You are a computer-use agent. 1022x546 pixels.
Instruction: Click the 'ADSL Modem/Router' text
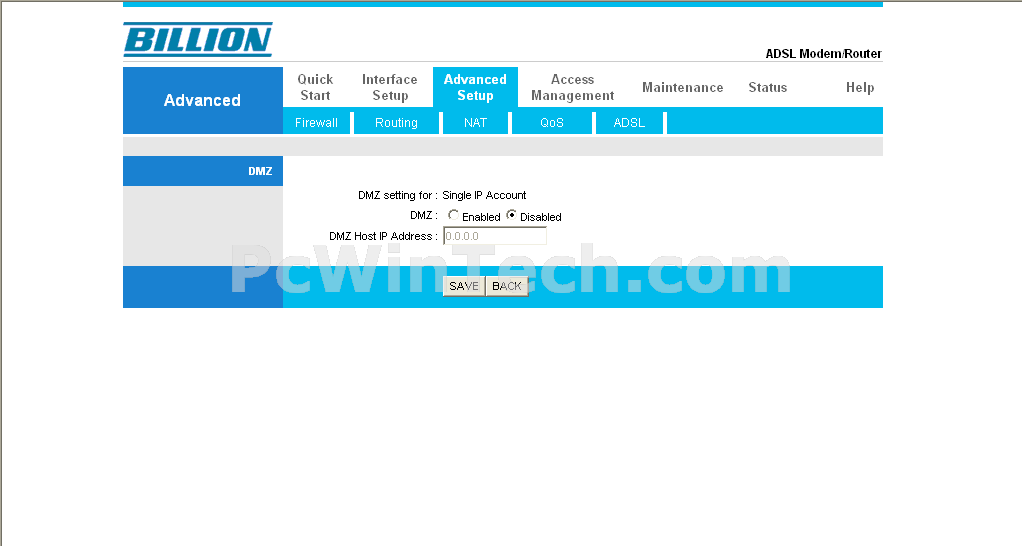click(823, 53)
